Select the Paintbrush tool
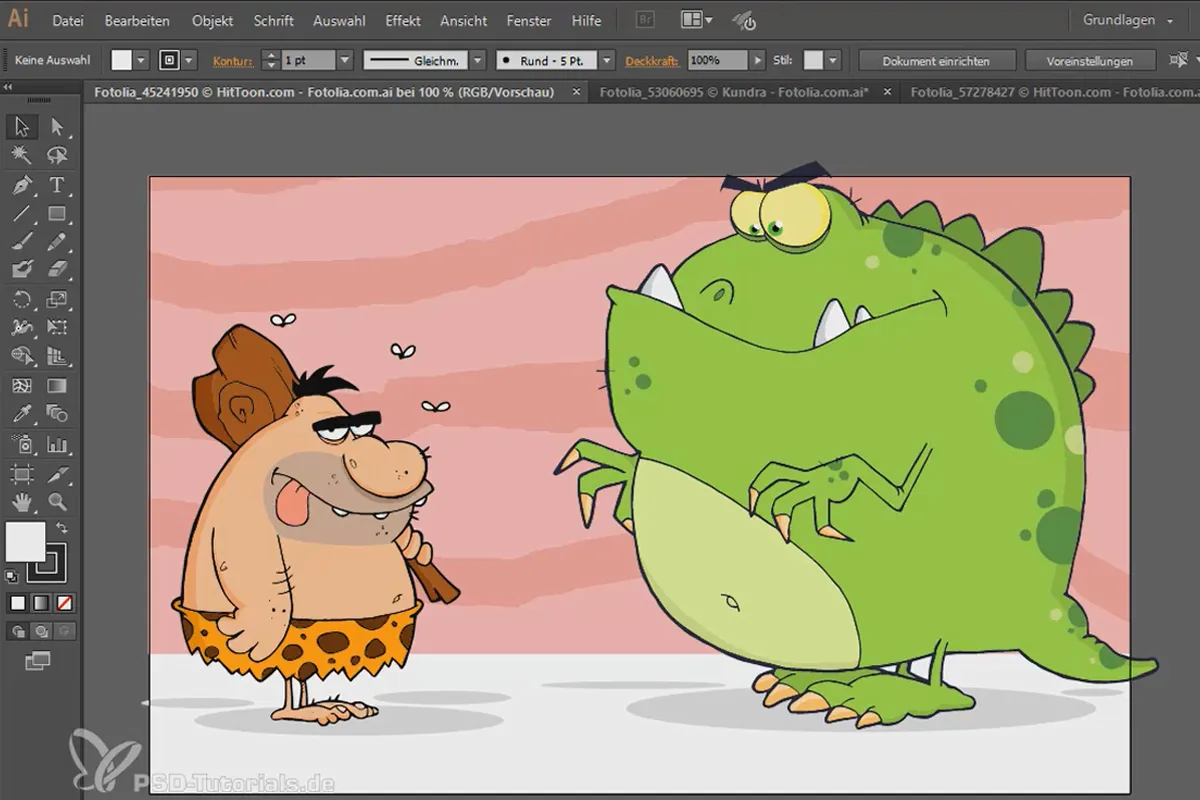This screenshot has height=800, width=1200. click(22, 241)
